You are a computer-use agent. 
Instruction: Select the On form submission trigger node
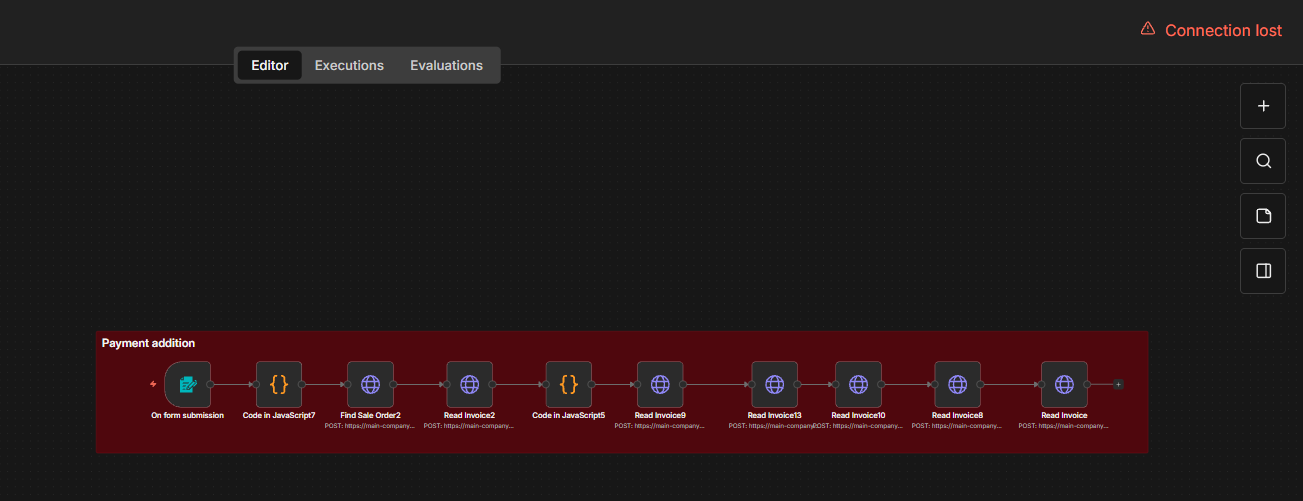tap(188, 384)
